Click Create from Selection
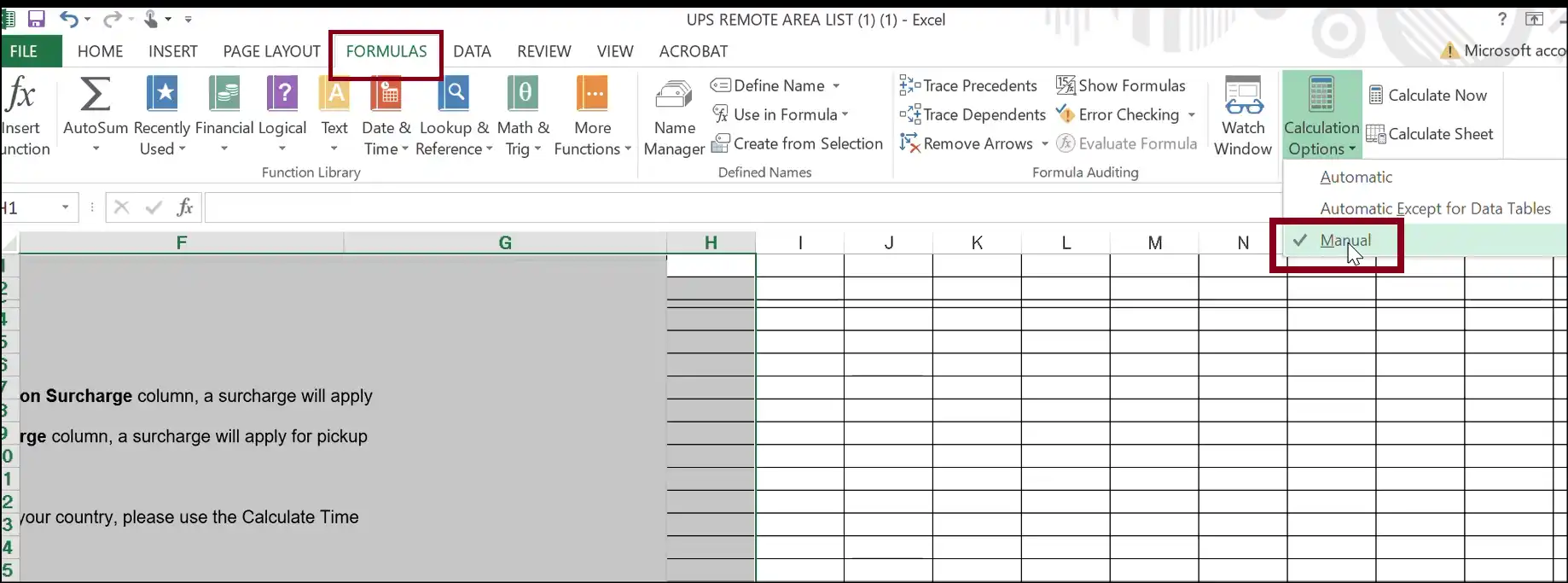1568x583 pixels. tap(798, 143)
